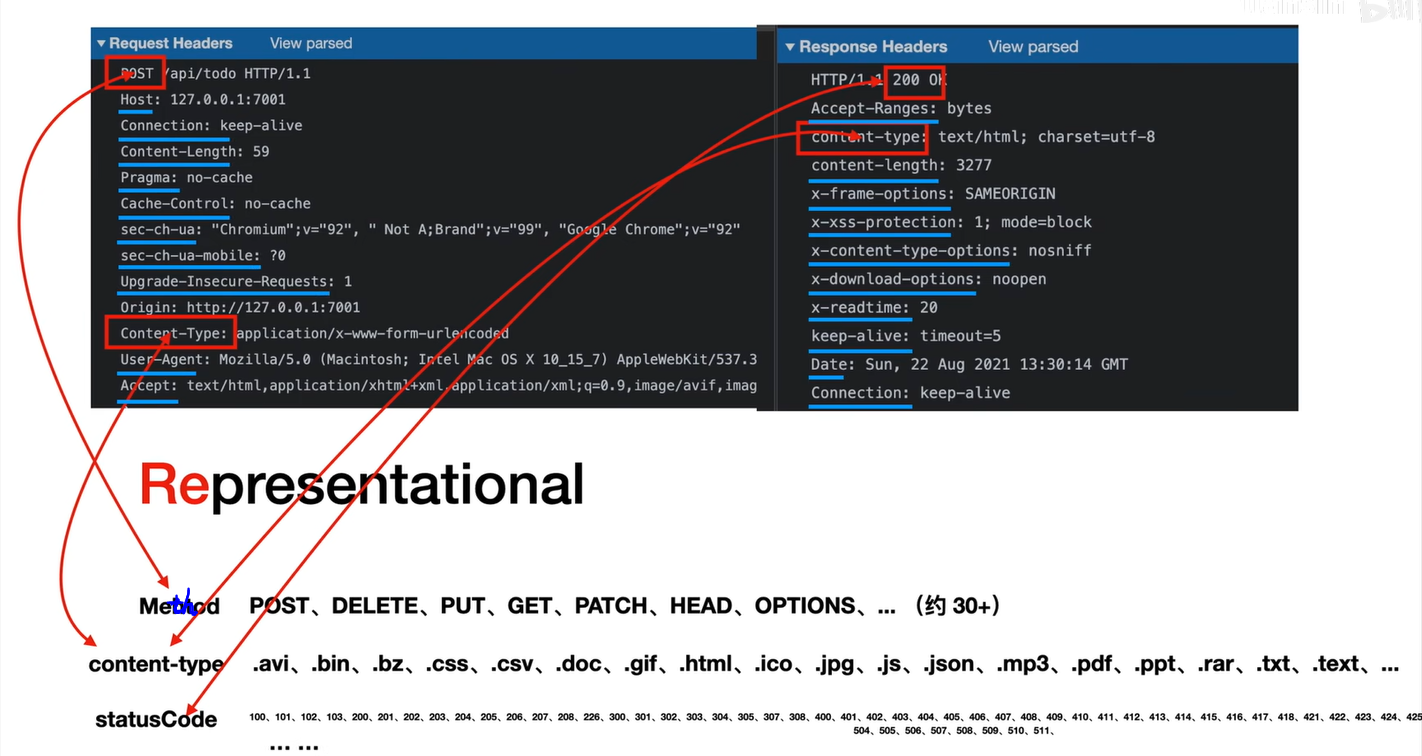
Task: Select the response "content-type: text/html; charset=utf-8" row
Action: (x=983, y=137)
